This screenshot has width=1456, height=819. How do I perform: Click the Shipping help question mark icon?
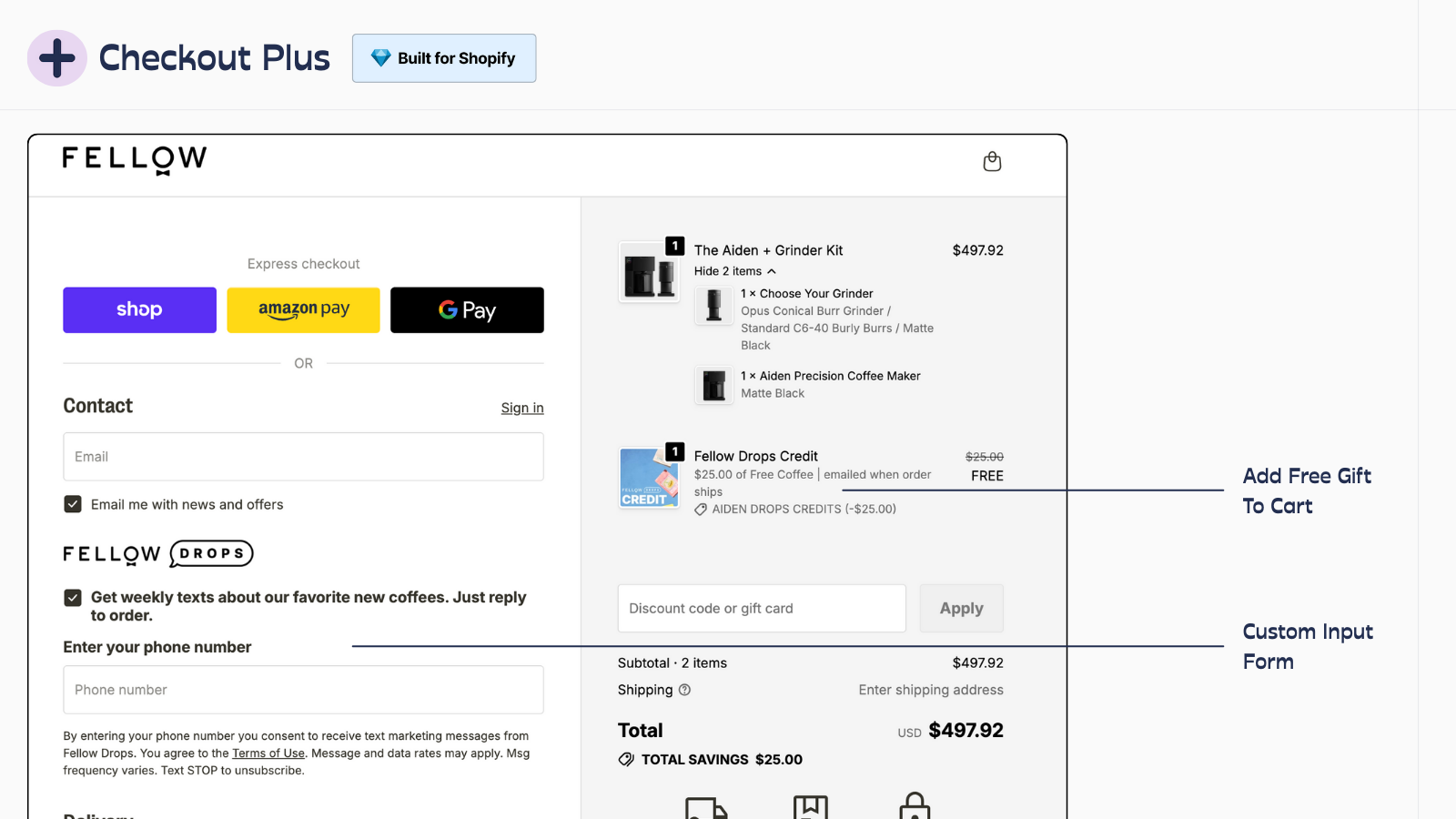(x=684, y=690)
